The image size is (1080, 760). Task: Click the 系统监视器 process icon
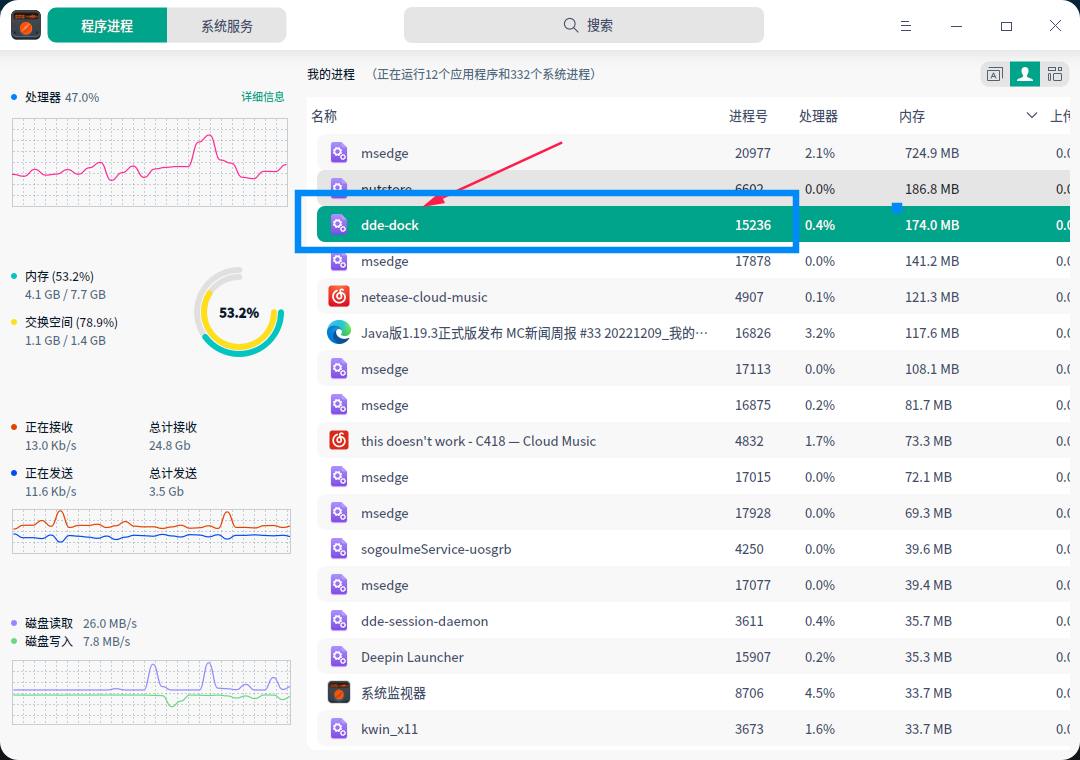pyautogui.click(x=339, y=693)
